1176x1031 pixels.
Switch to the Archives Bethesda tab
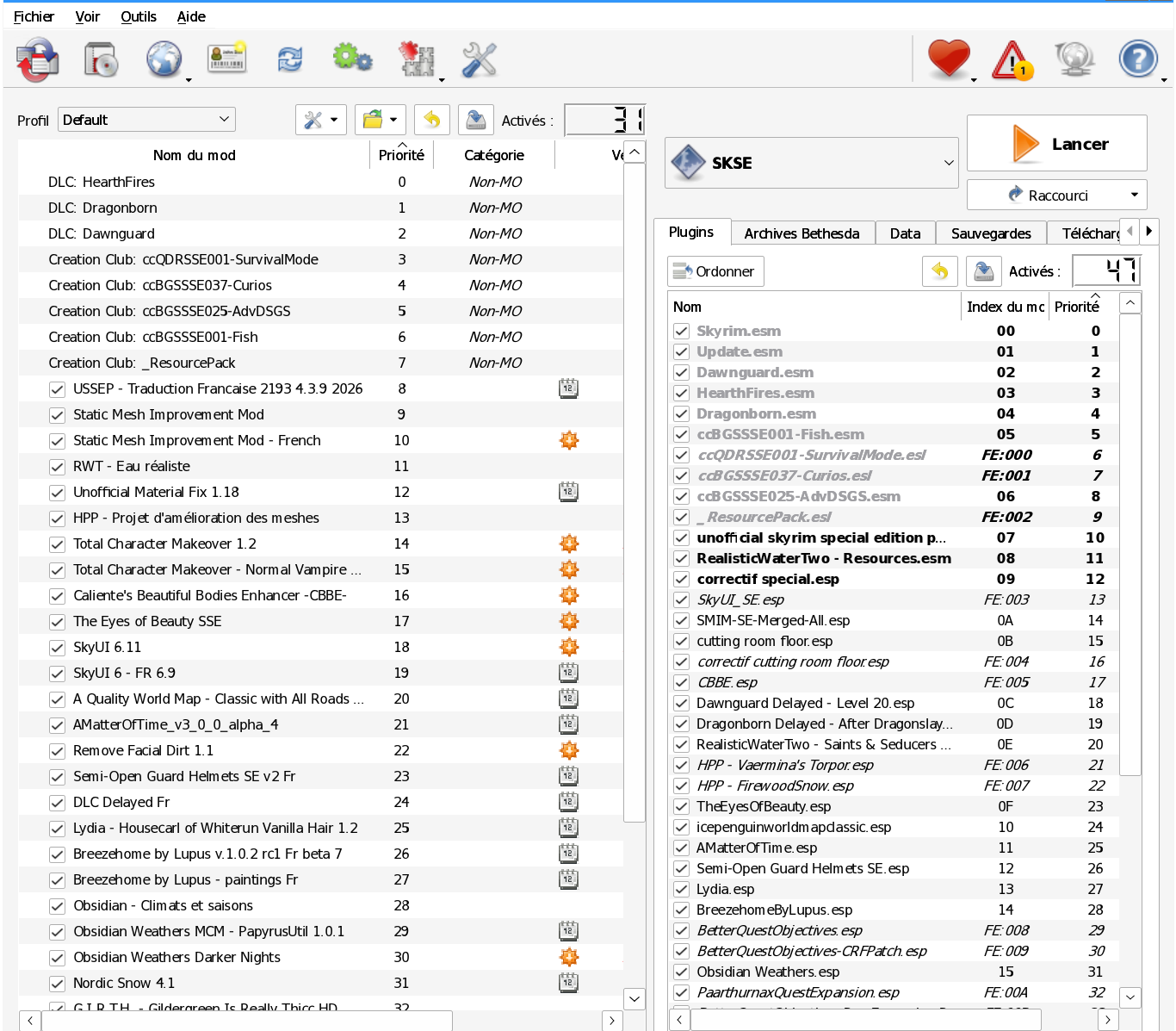coord(802,233)
